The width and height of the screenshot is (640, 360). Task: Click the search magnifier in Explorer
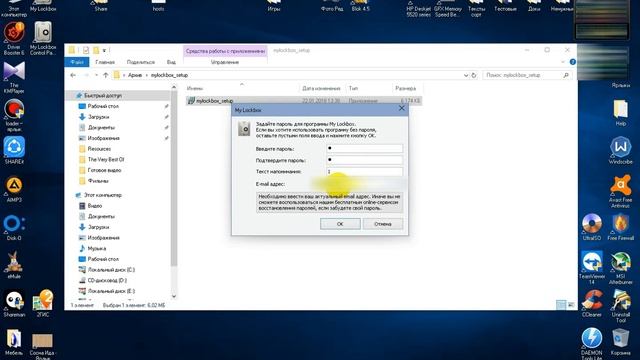click(x=566, y=76)
